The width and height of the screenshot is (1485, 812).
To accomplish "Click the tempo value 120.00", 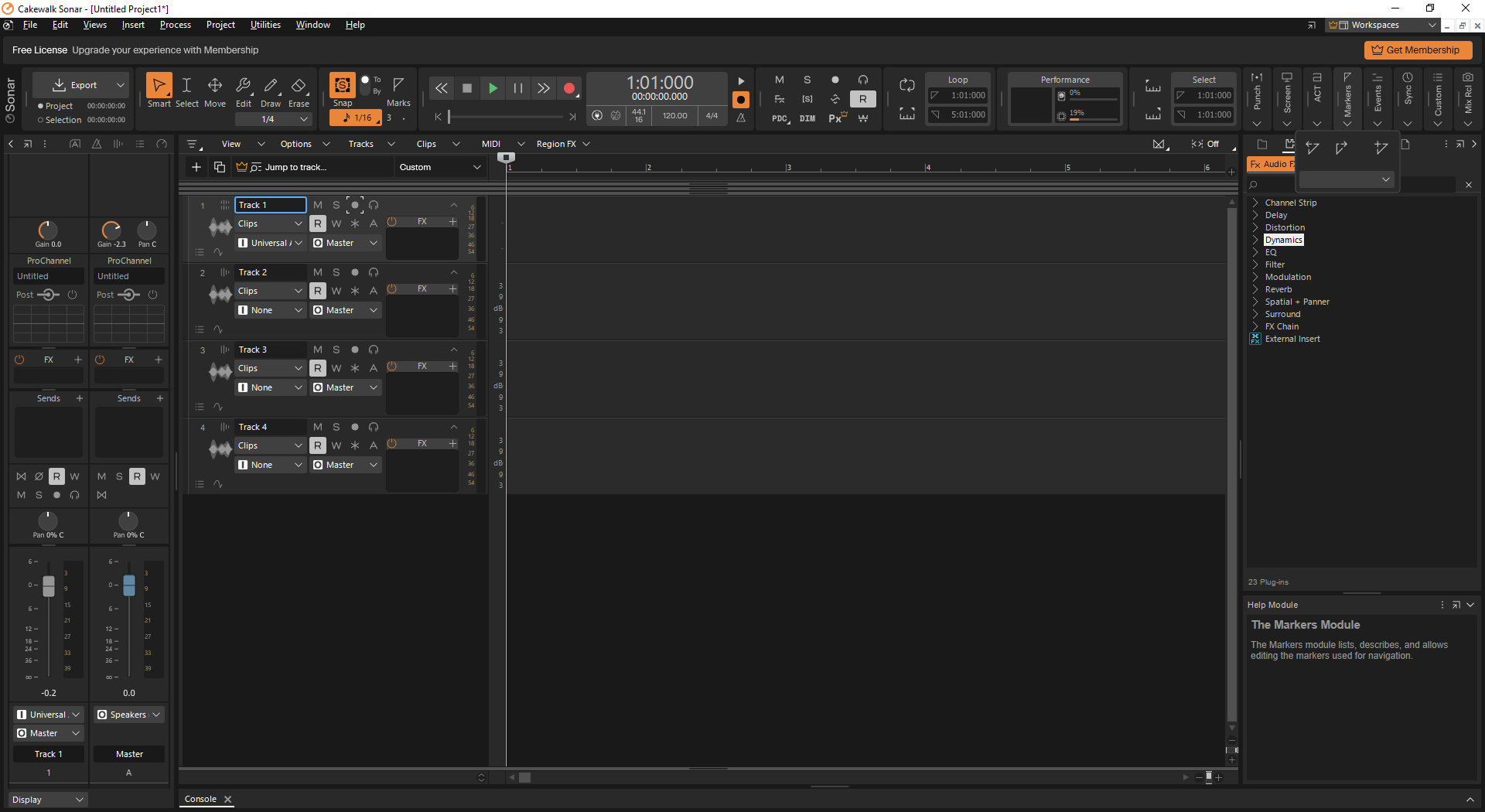I will point(674,116).
